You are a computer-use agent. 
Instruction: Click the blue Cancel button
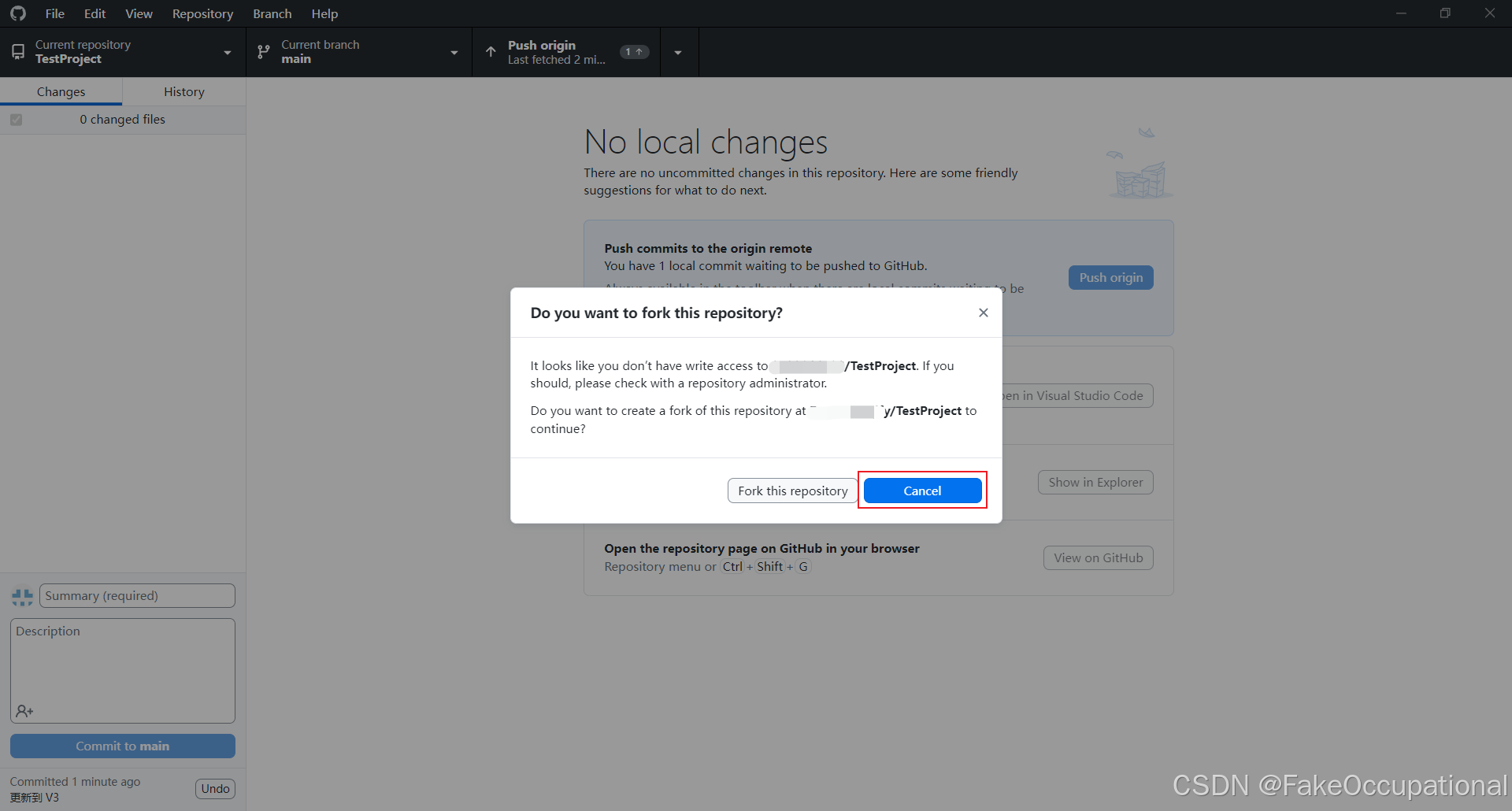(x=922, y=491)
